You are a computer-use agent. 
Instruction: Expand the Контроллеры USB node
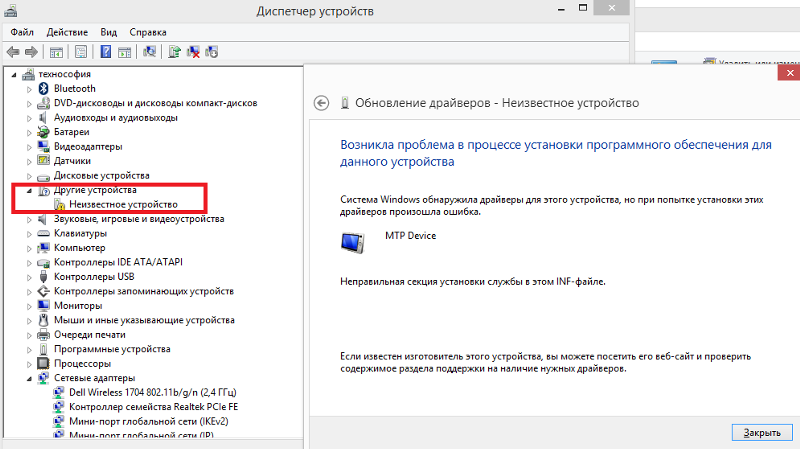point(29,278)
